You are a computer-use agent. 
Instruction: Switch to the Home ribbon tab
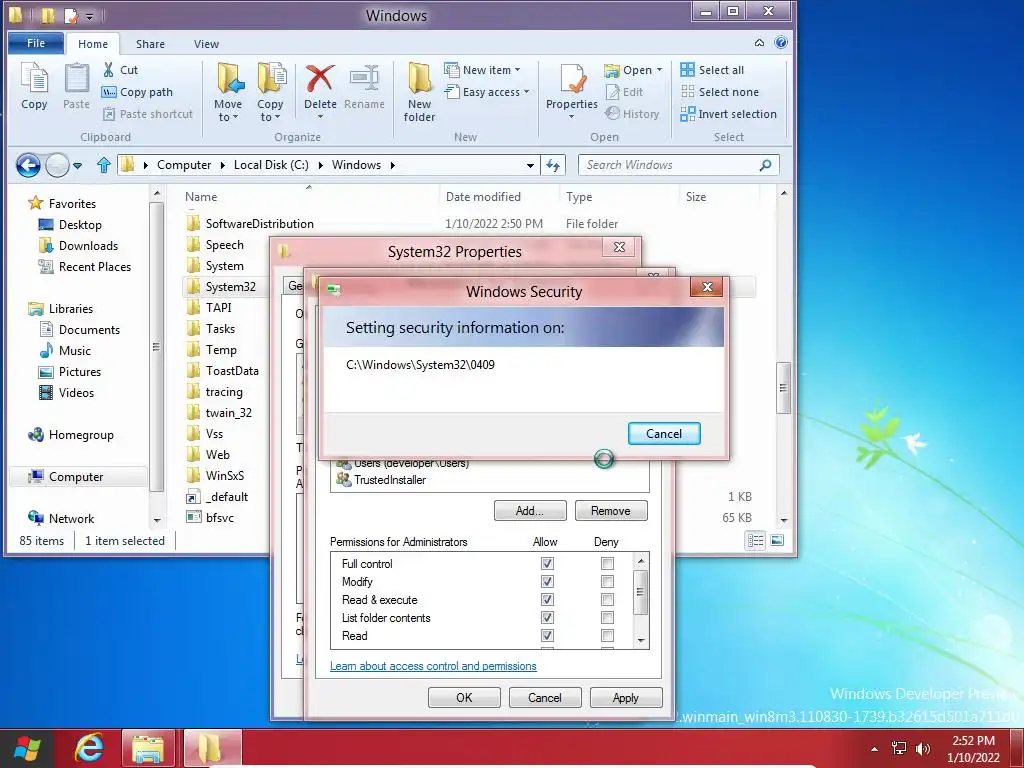click(93, 44)
